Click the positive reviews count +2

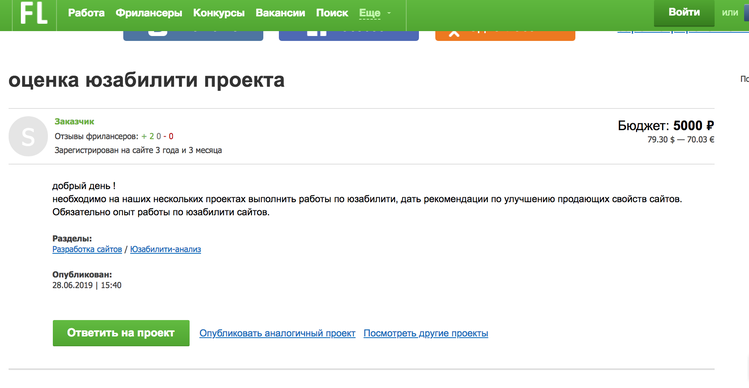148,136
